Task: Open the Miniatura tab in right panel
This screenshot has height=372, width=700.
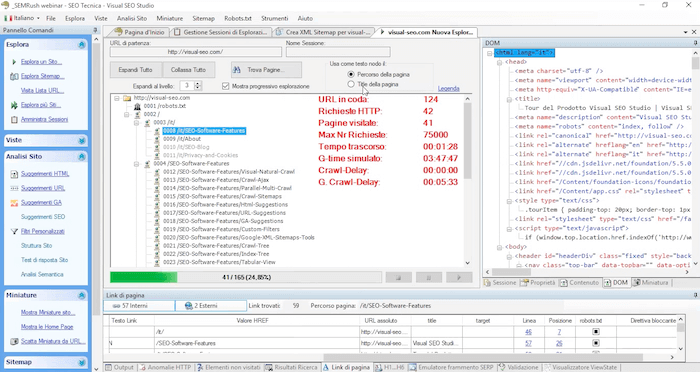Action: pos(650,283)
